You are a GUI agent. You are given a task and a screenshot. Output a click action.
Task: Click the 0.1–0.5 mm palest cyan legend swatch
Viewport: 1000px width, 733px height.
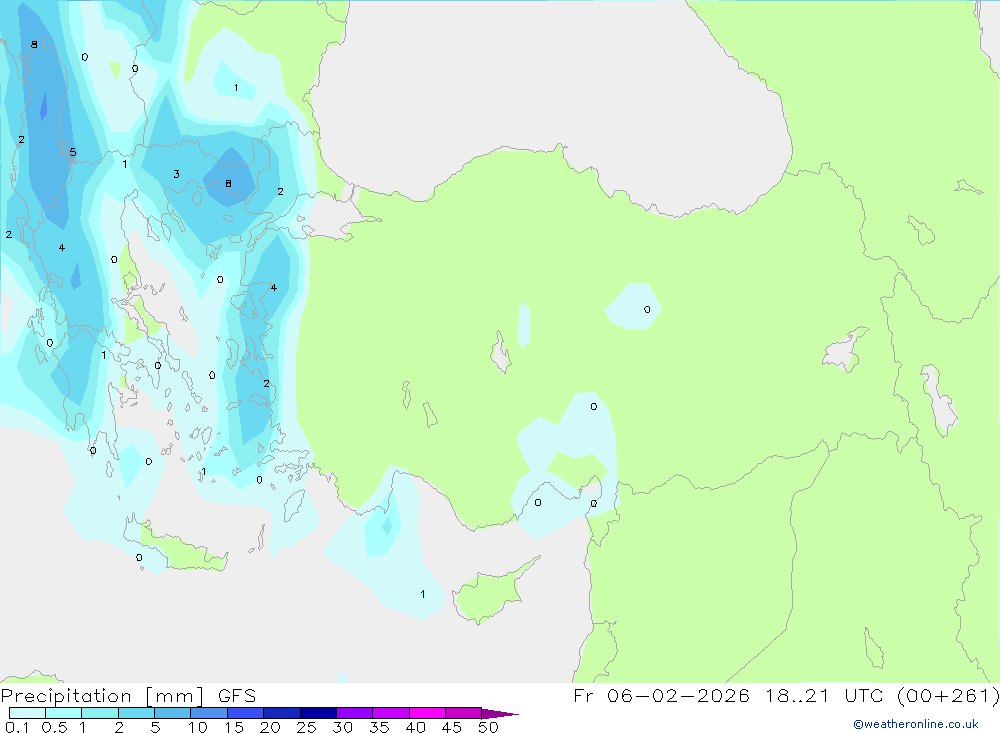click(27, 713)
